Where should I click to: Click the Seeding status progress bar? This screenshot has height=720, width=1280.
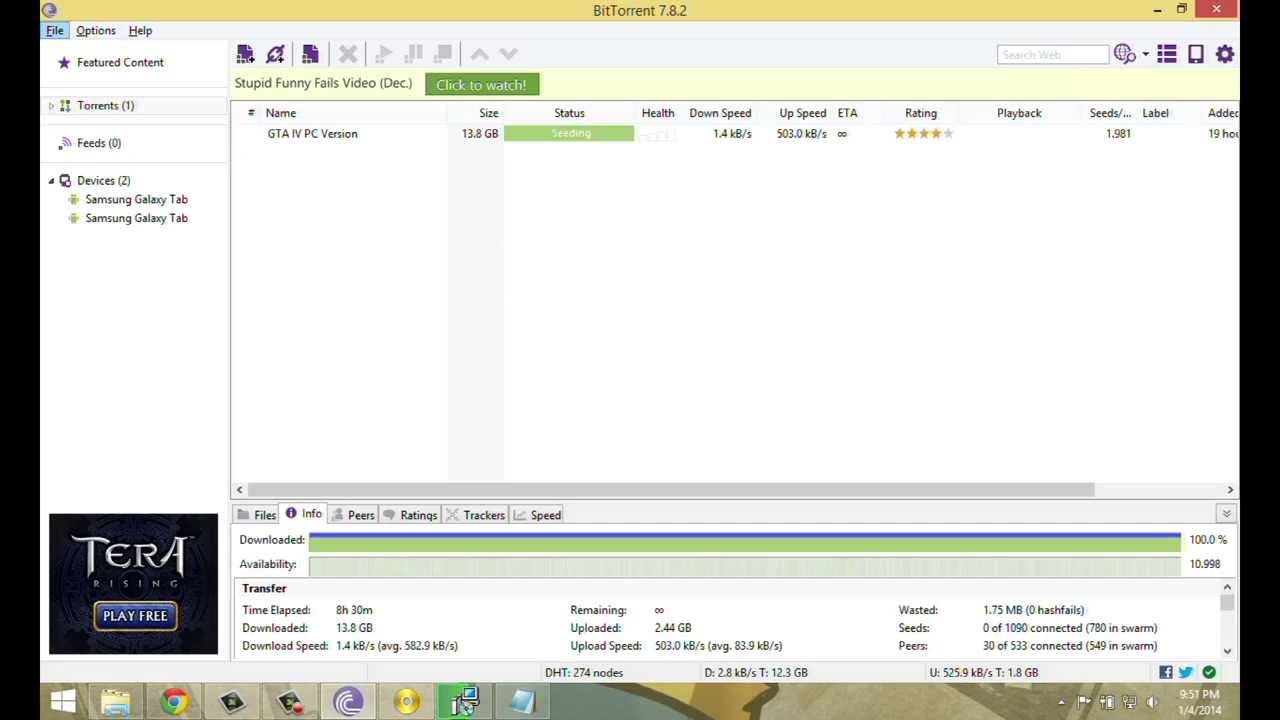click(569, 134)
